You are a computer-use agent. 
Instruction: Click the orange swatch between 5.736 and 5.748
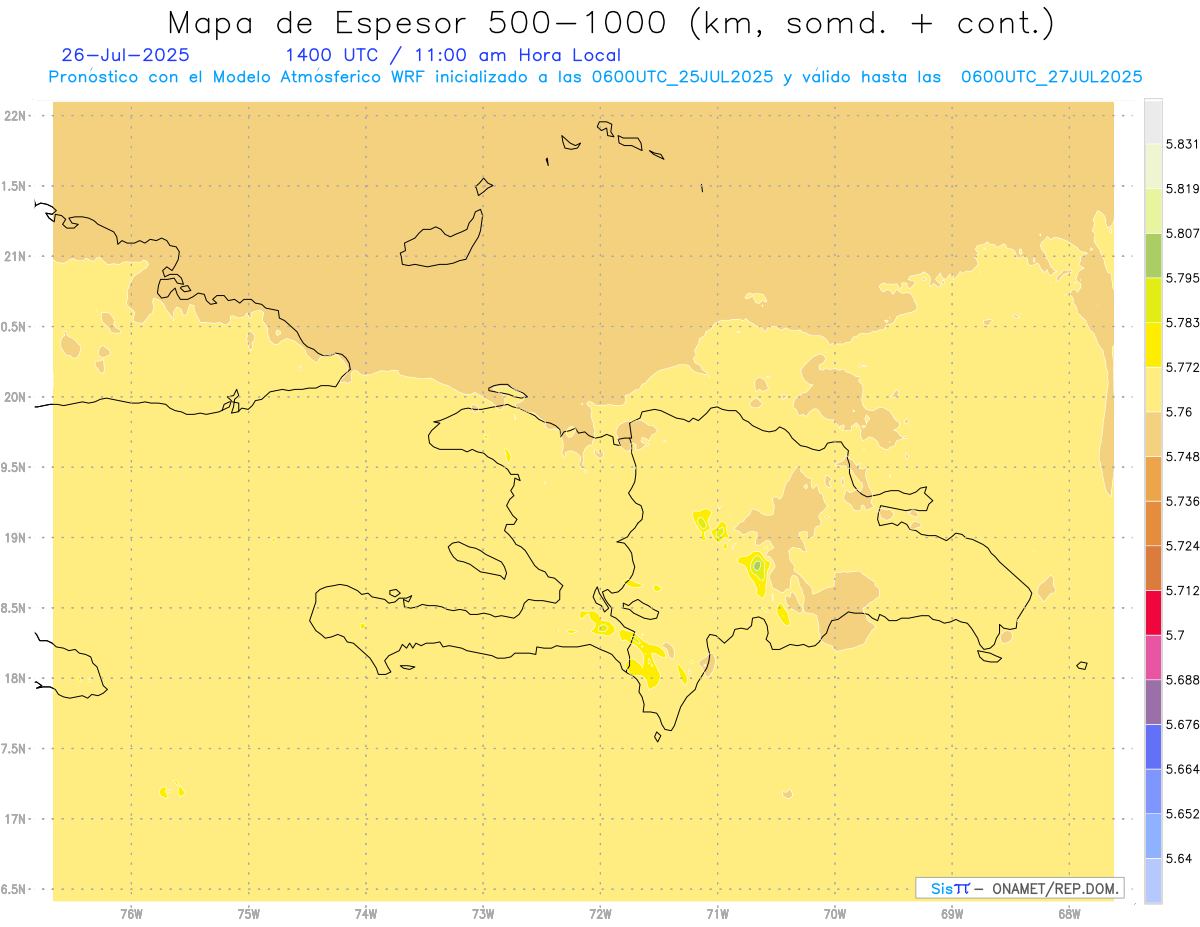(x=1153, y=478)
